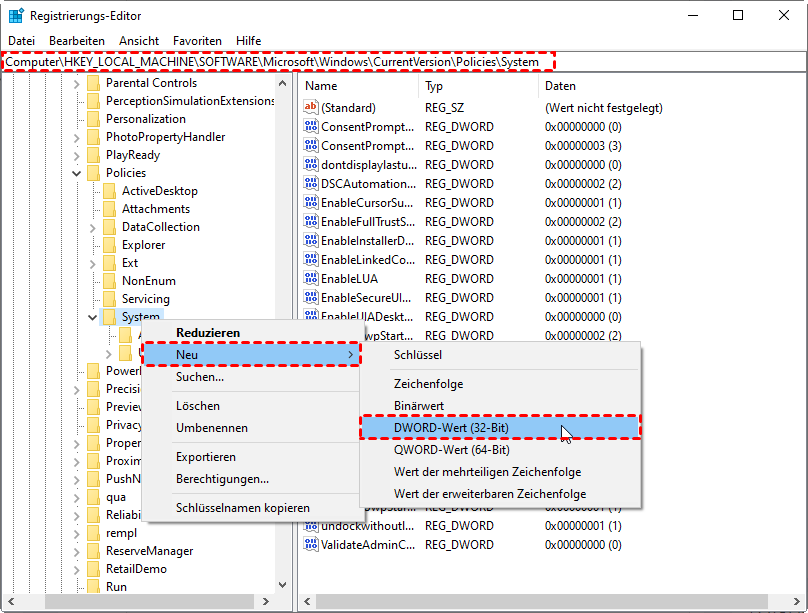Open the Favoriten menu
The image size is (808, 613).
pos(197,41)
